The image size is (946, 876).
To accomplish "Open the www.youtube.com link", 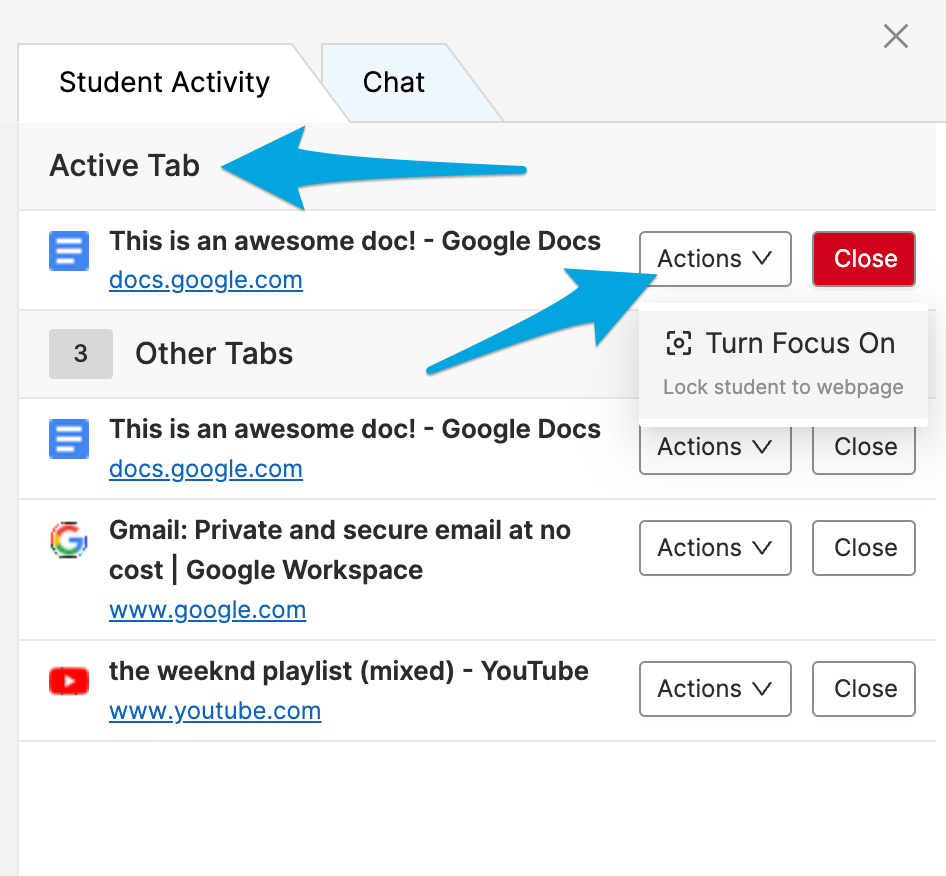I will (215, 711).
